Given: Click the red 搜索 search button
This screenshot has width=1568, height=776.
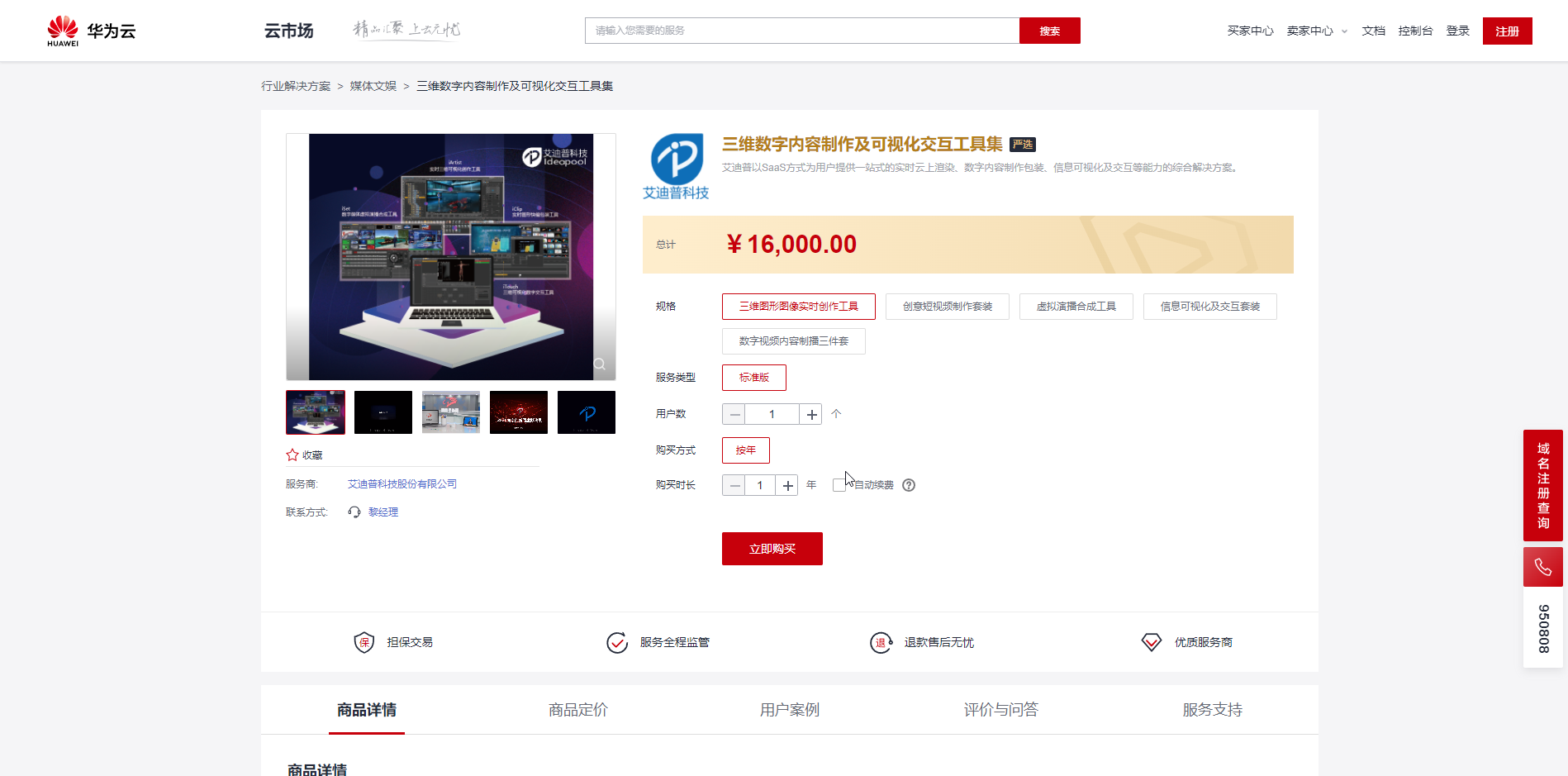Looking at the screenshot, I should [x=1049, y=31].
